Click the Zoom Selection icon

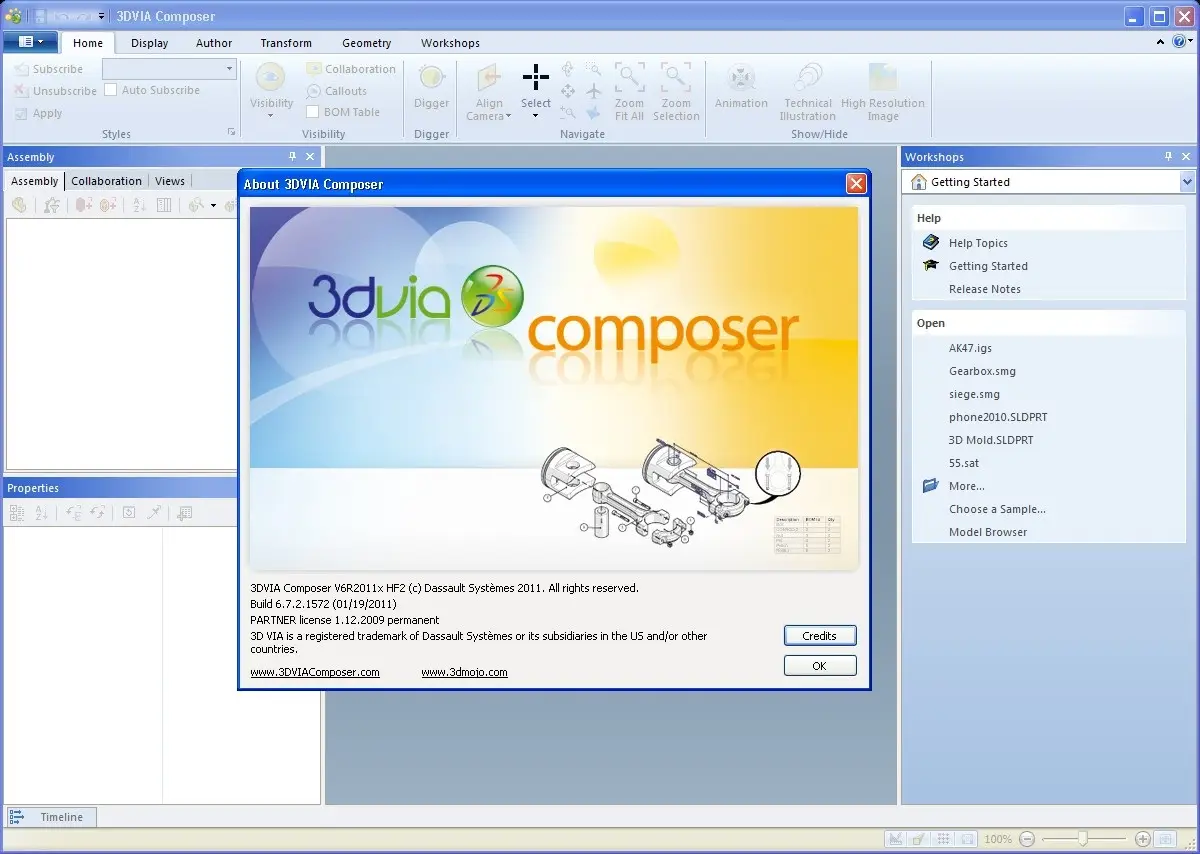[x=676, y=77]
